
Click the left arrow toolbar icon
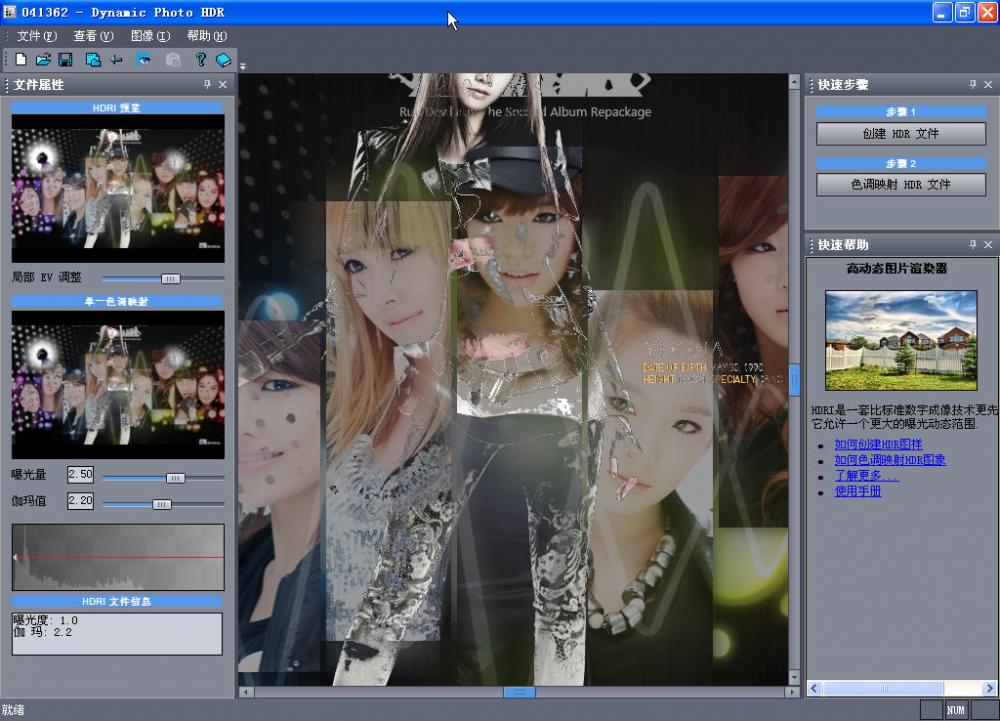[x=116, y=60]
